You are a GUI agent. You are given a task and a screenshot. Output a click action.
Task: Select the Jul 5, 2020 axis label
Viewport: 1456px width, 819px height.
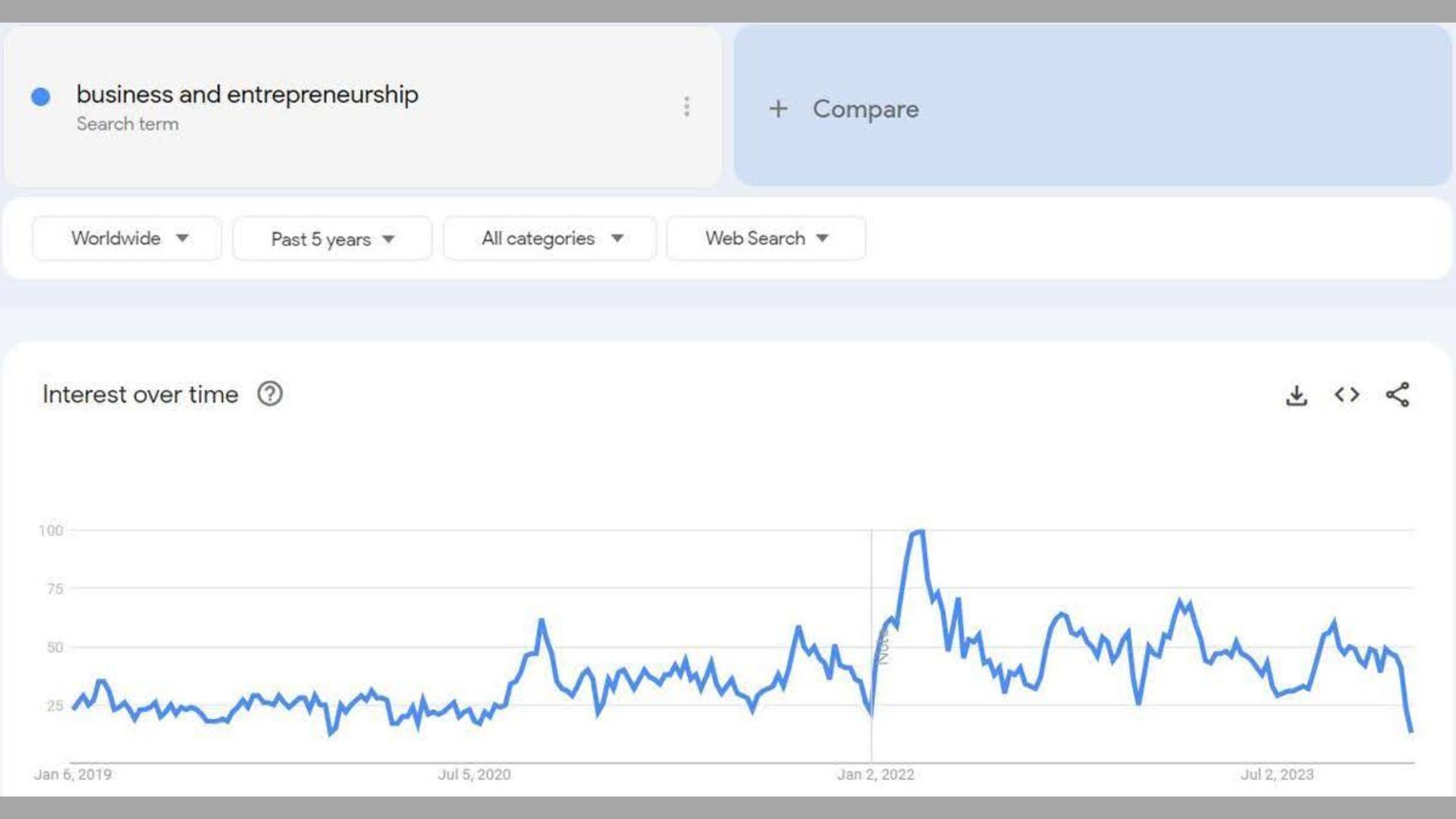point(474,774)
